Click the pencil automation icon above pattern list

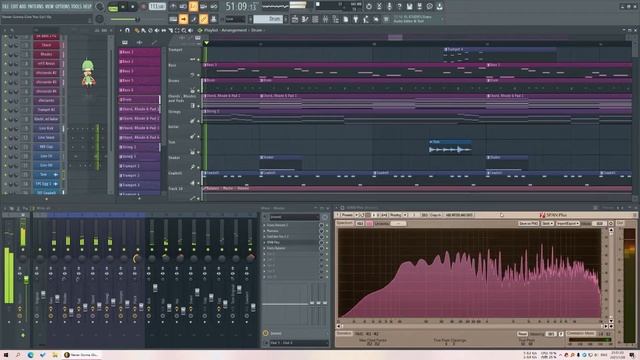click(x=154, y=42)
